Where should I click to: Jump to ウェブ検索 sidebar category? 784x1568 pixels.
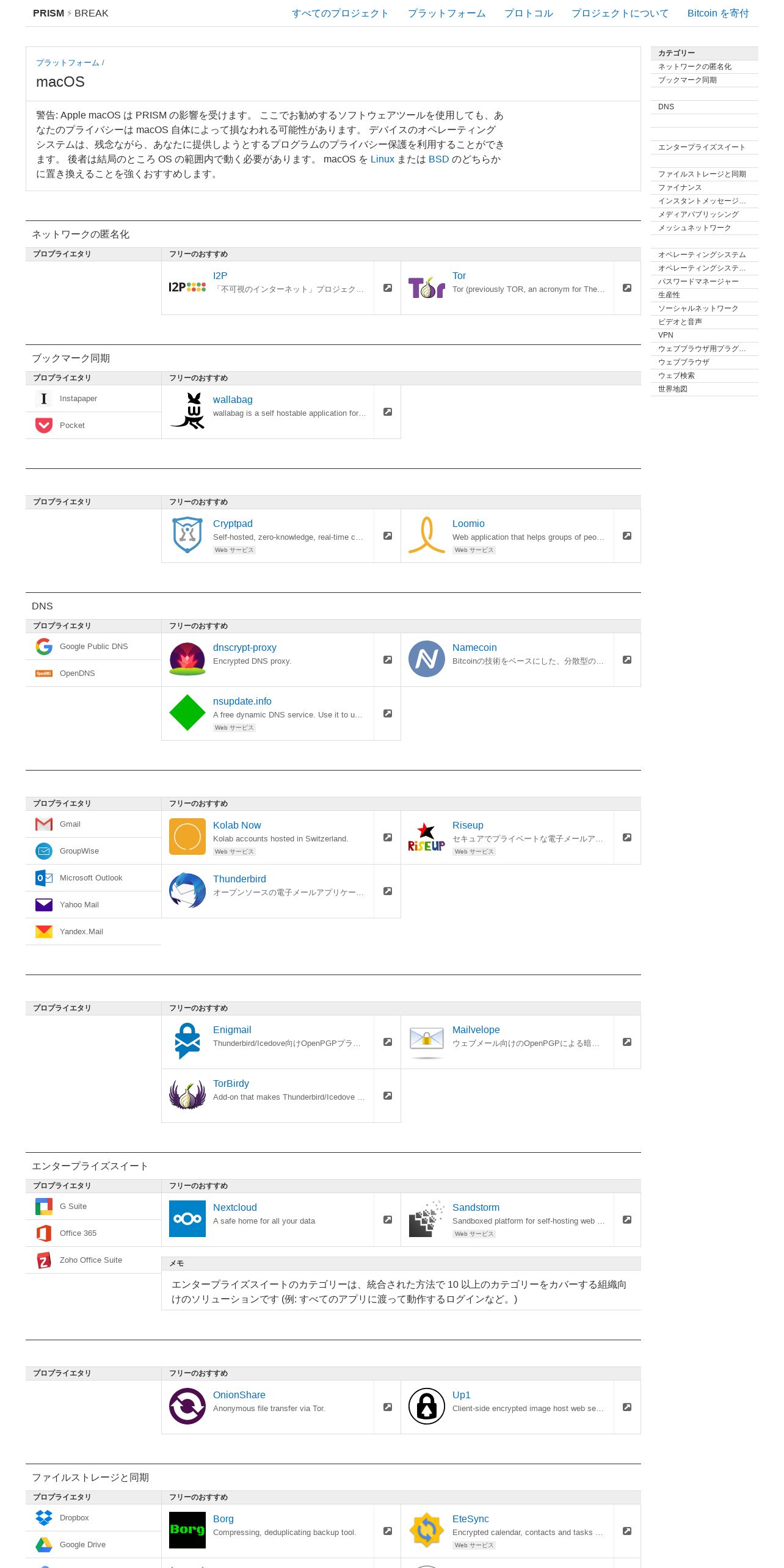tap(705, 376)
